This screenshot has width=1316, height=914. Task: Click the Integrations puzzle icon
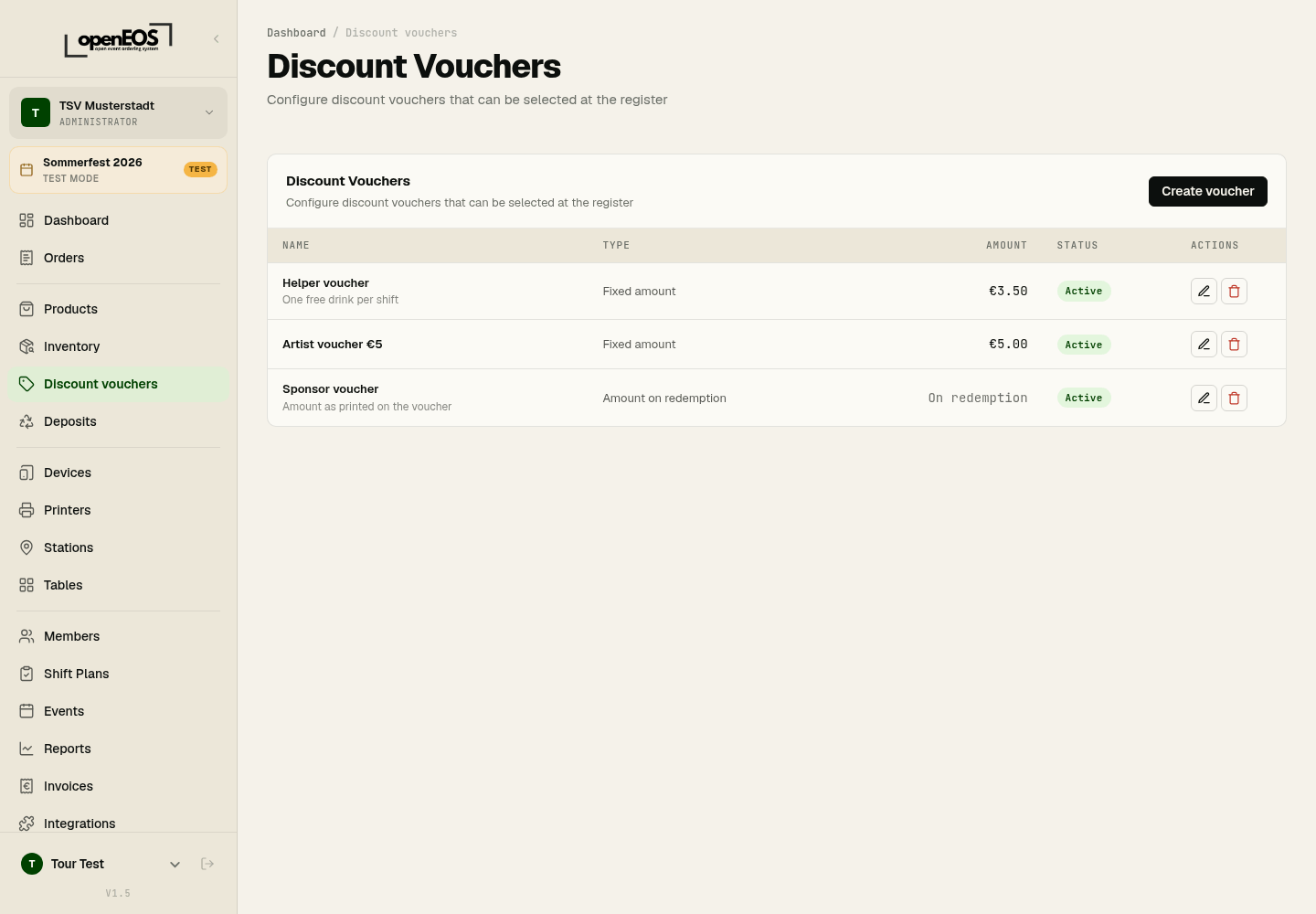(27, 824)
